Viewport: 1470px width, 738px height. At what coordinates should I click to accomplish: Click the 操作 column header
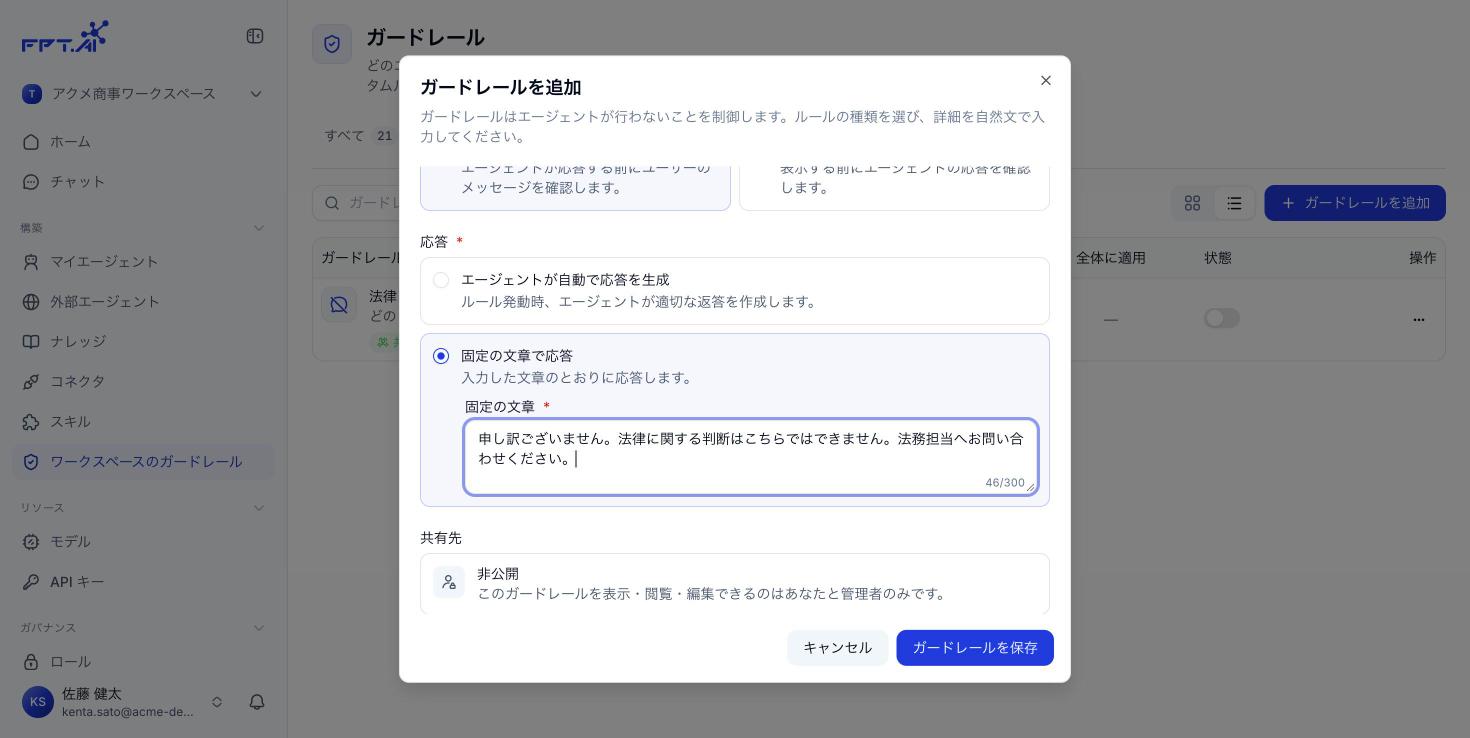1423,258
